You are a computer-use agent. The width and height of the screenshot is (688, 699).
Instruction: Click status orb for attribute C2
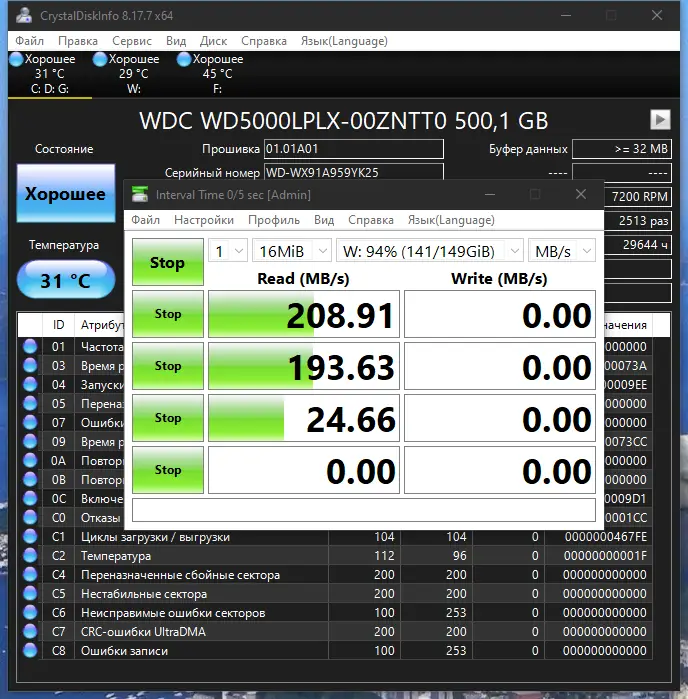click(30, 555)
